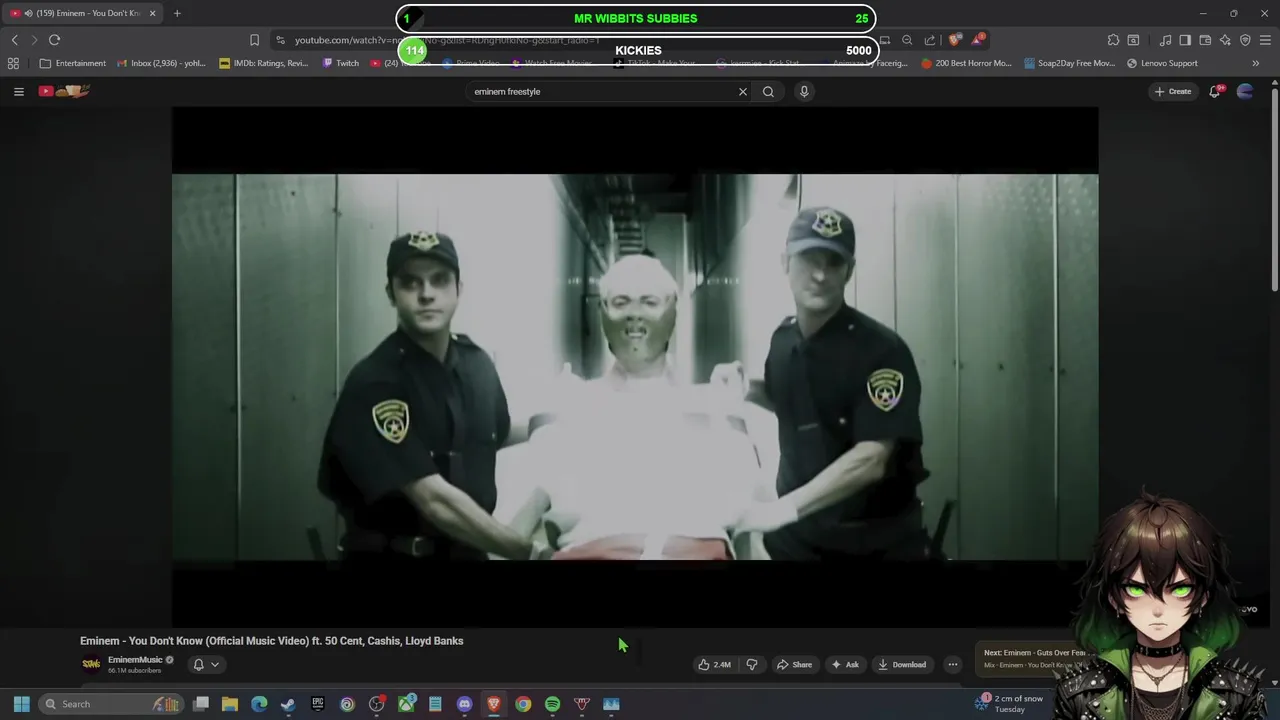Open the Windows Start menu
This screenshot has width=1280, height=720.
(x=21, y=704)
